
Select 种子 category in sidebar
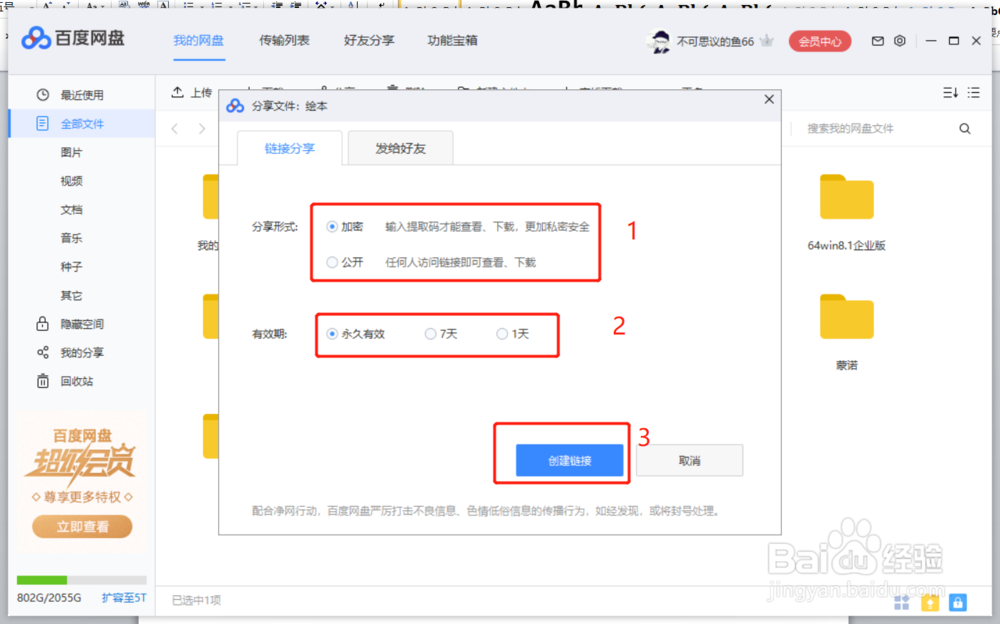pyautogui.click(x=71, y=267)
